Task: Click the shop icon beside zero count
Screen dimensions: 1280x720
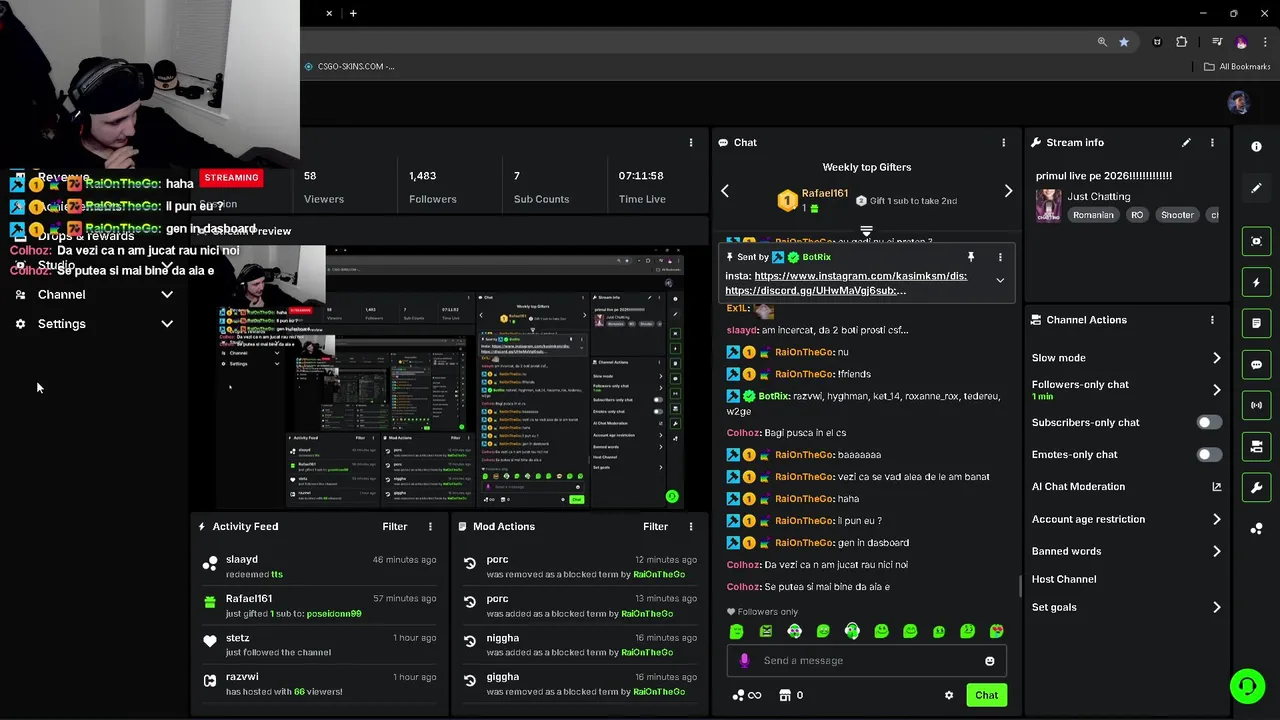Action: (x=785, y=695)
